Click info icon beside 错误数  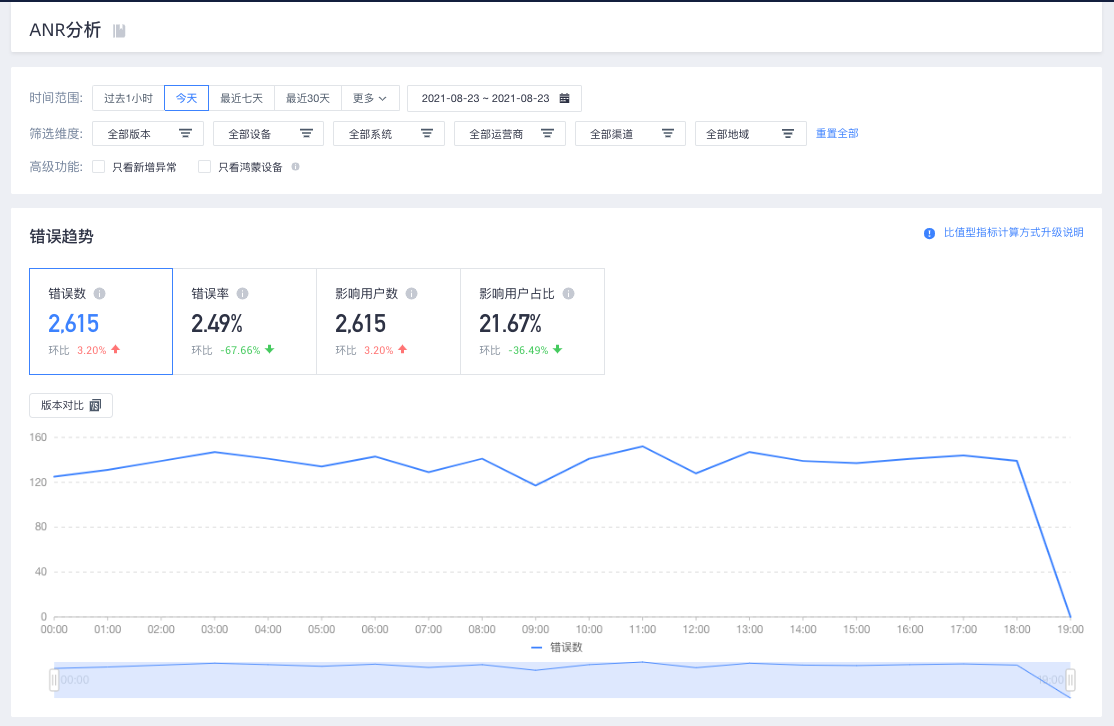99,293
